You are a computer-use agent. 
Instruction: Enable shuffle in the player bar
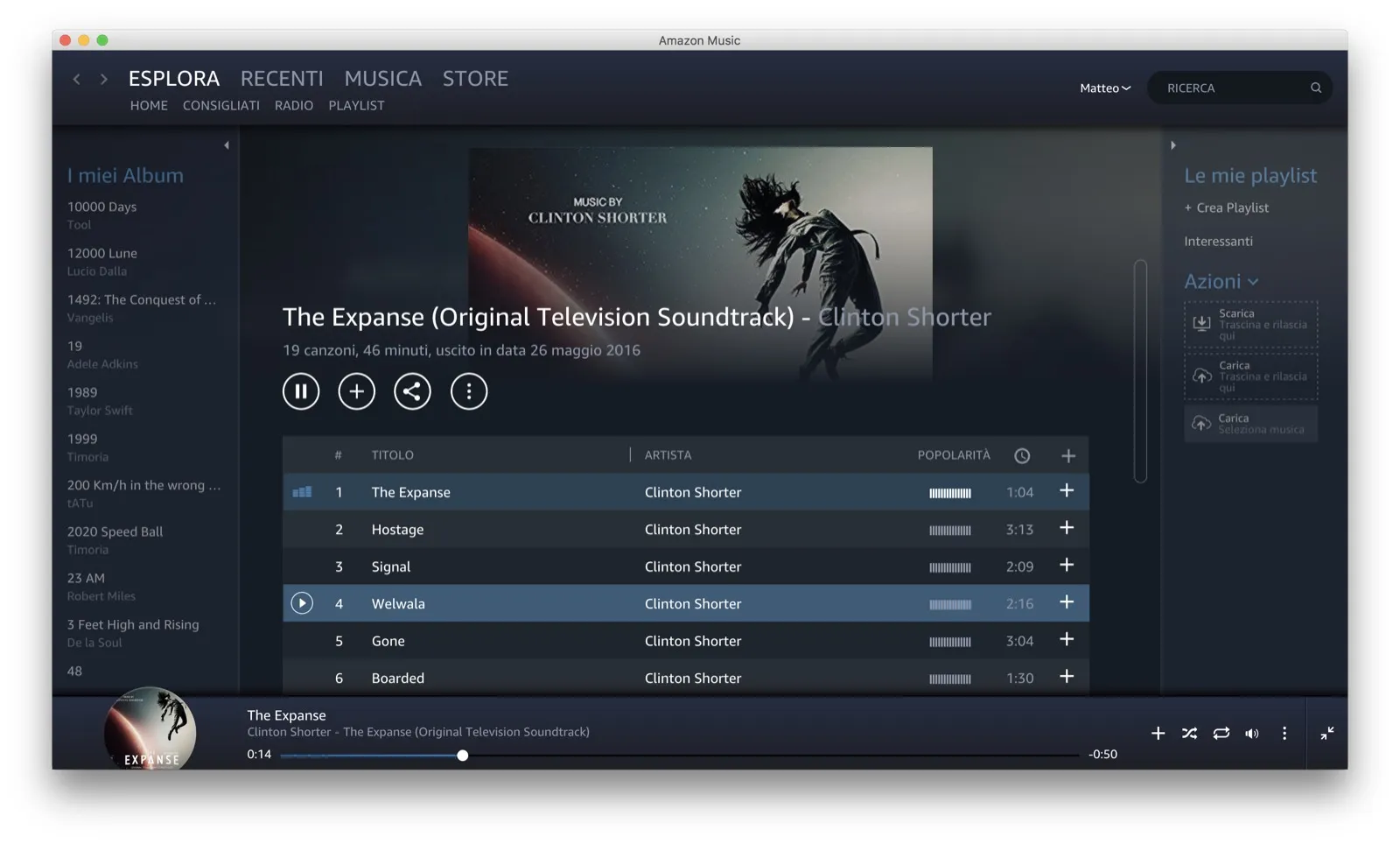point(1189,733)
